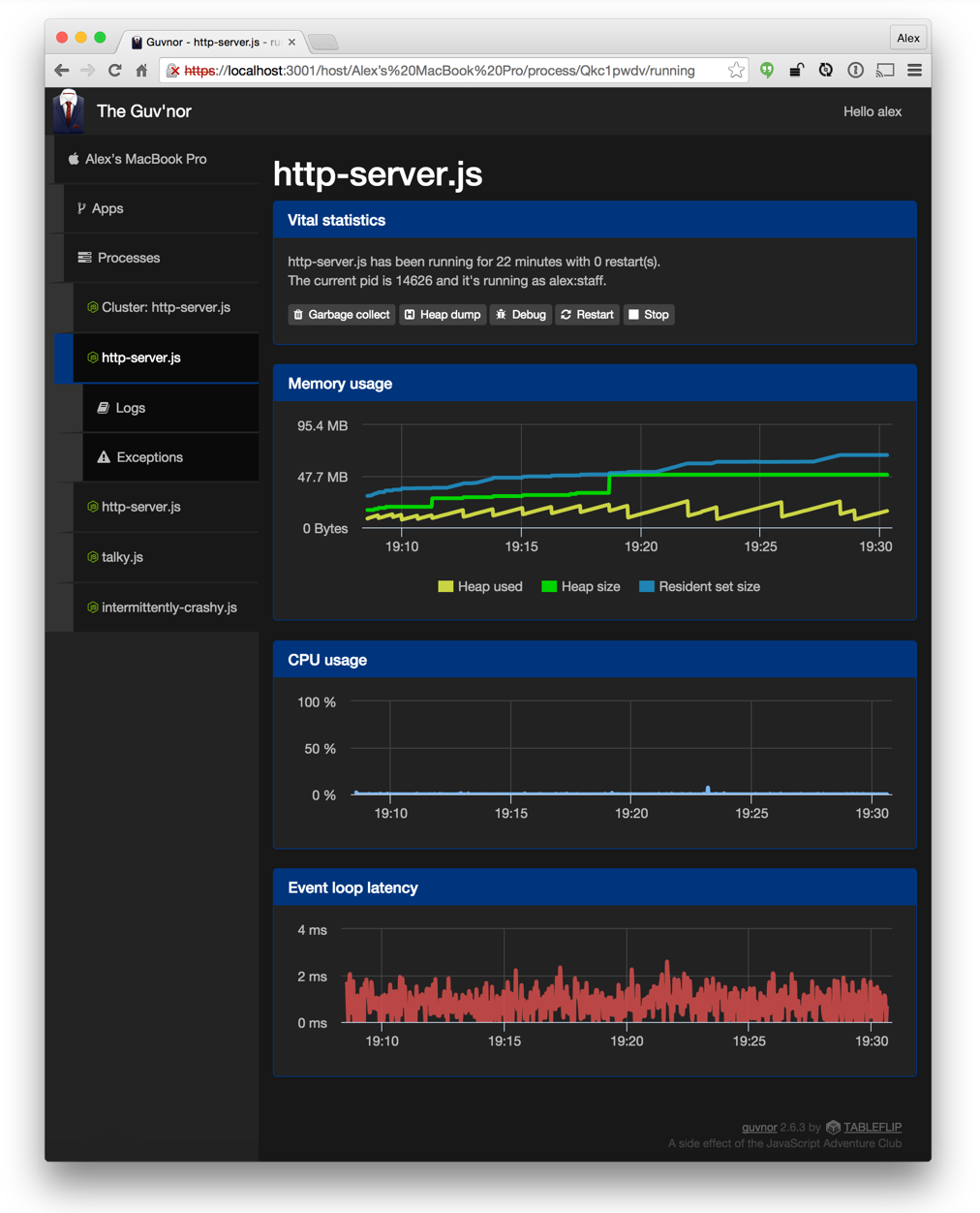Start Debug for http-server.js
This screenshot has height=1213, width=980.
point(521,315)
